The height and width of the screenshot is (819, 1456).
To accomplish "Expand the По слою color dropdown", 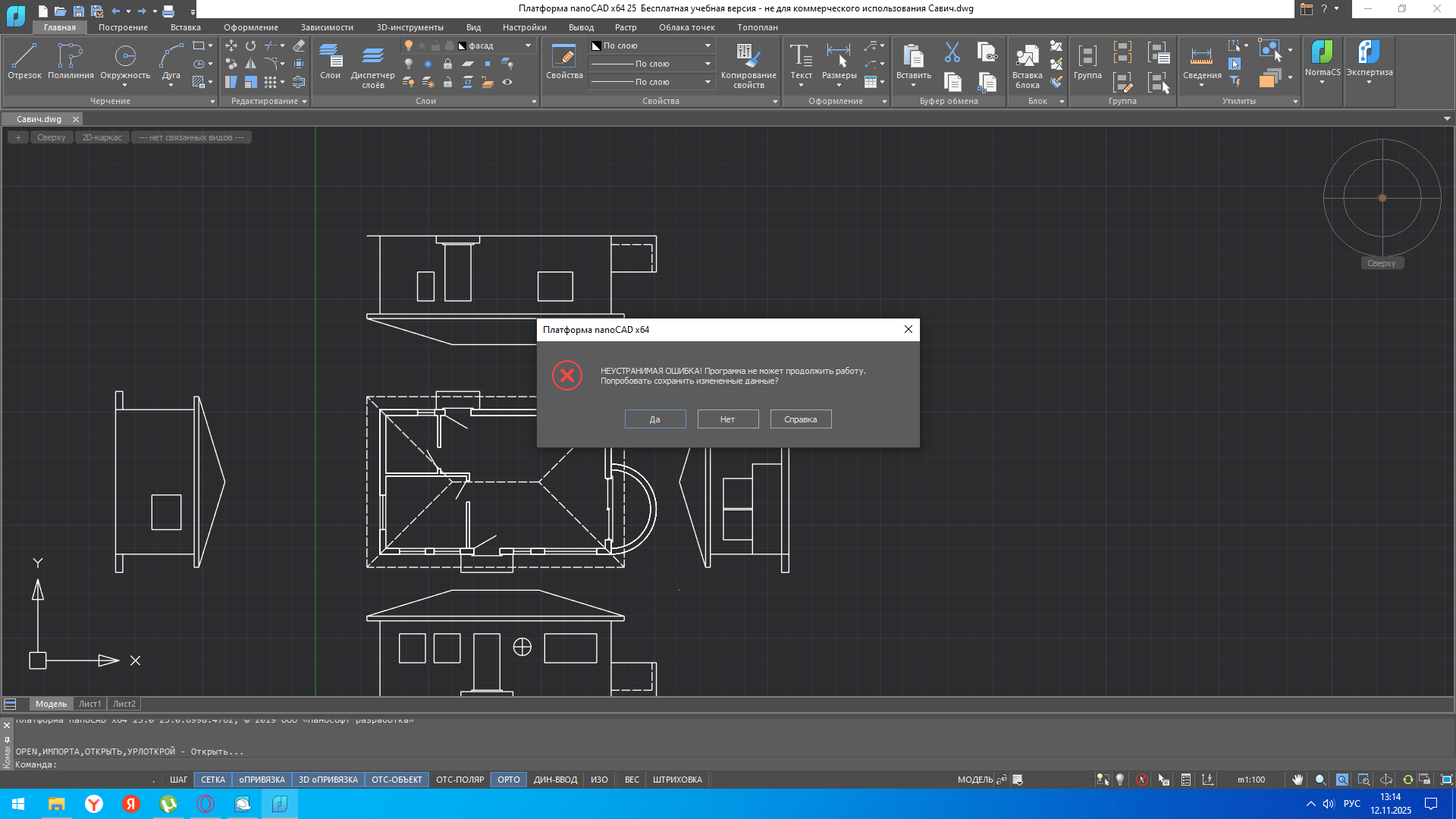I will (708, 45).
